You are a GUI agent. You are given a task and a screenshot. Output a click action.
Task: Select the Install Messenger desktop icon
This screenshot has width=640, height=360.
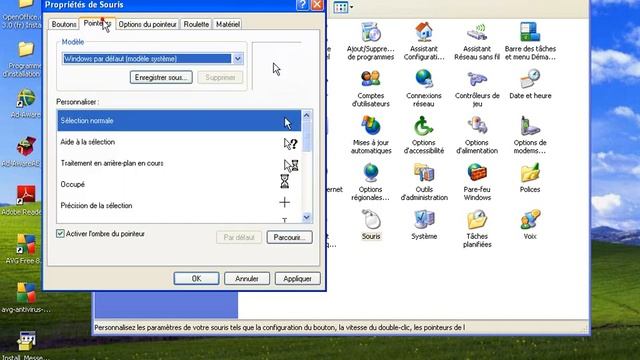(x=25, y=345)
